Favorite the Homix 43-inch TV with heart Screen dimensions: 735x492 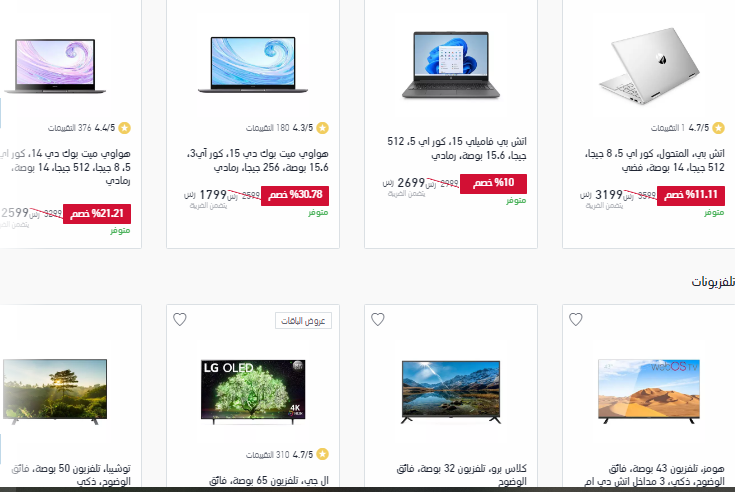576,320
